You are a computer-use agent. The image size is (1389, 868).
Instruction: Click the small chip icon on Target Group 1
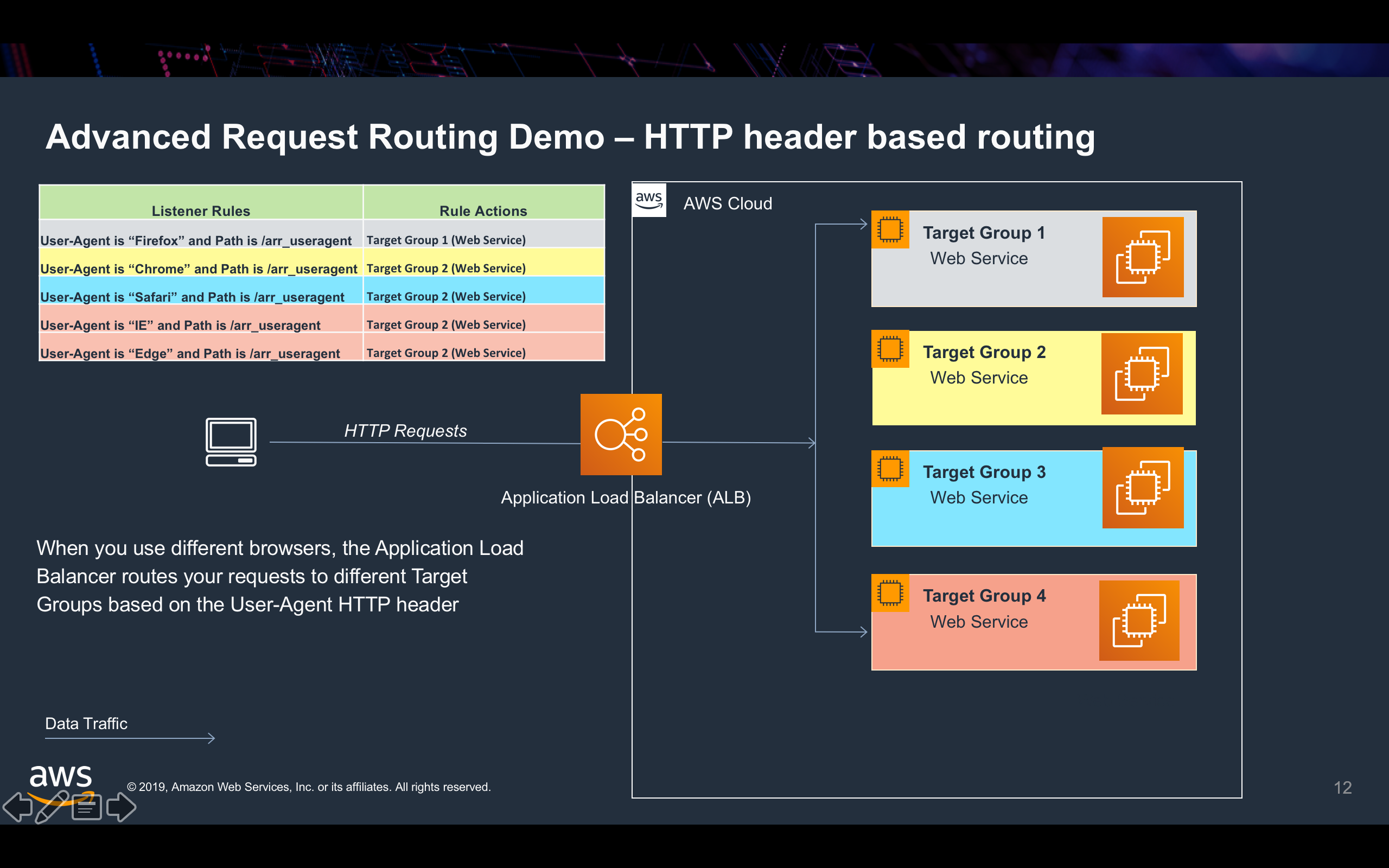coord(890,229)
